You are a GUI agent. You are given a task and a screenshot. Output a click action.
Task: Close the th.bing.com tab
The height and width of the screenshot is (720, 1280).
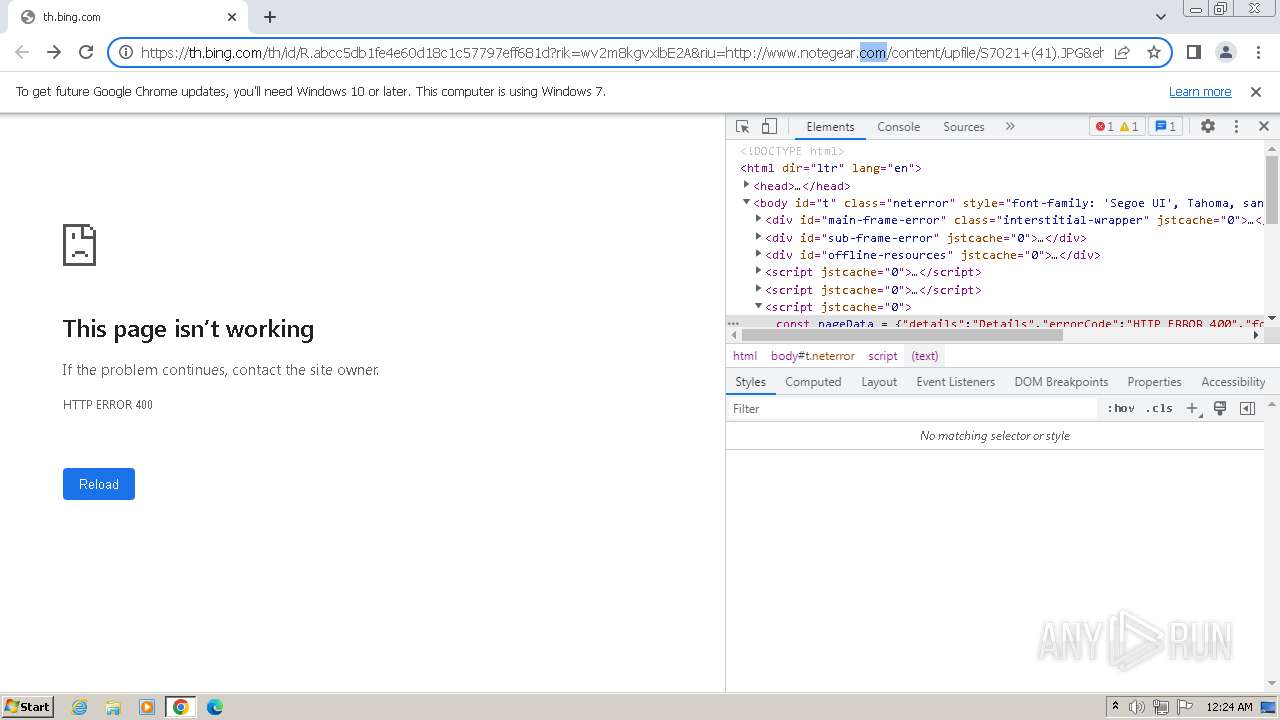pyautogui.click(x=232, y=17)
